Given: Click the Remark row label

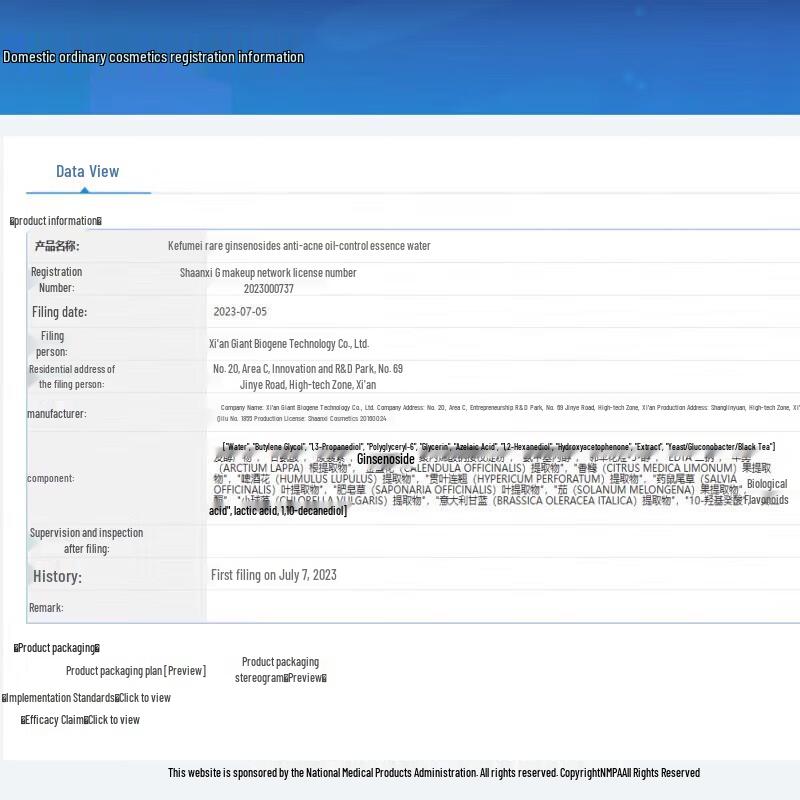Looking at the screenshot, I should pyautogui.click(x=46, y=608).
